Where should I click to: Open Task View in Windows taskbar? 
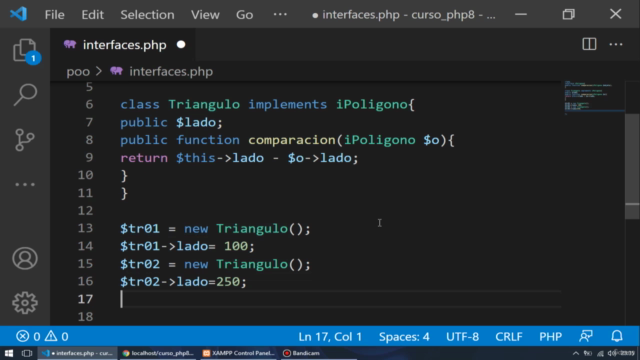point(27,353)
